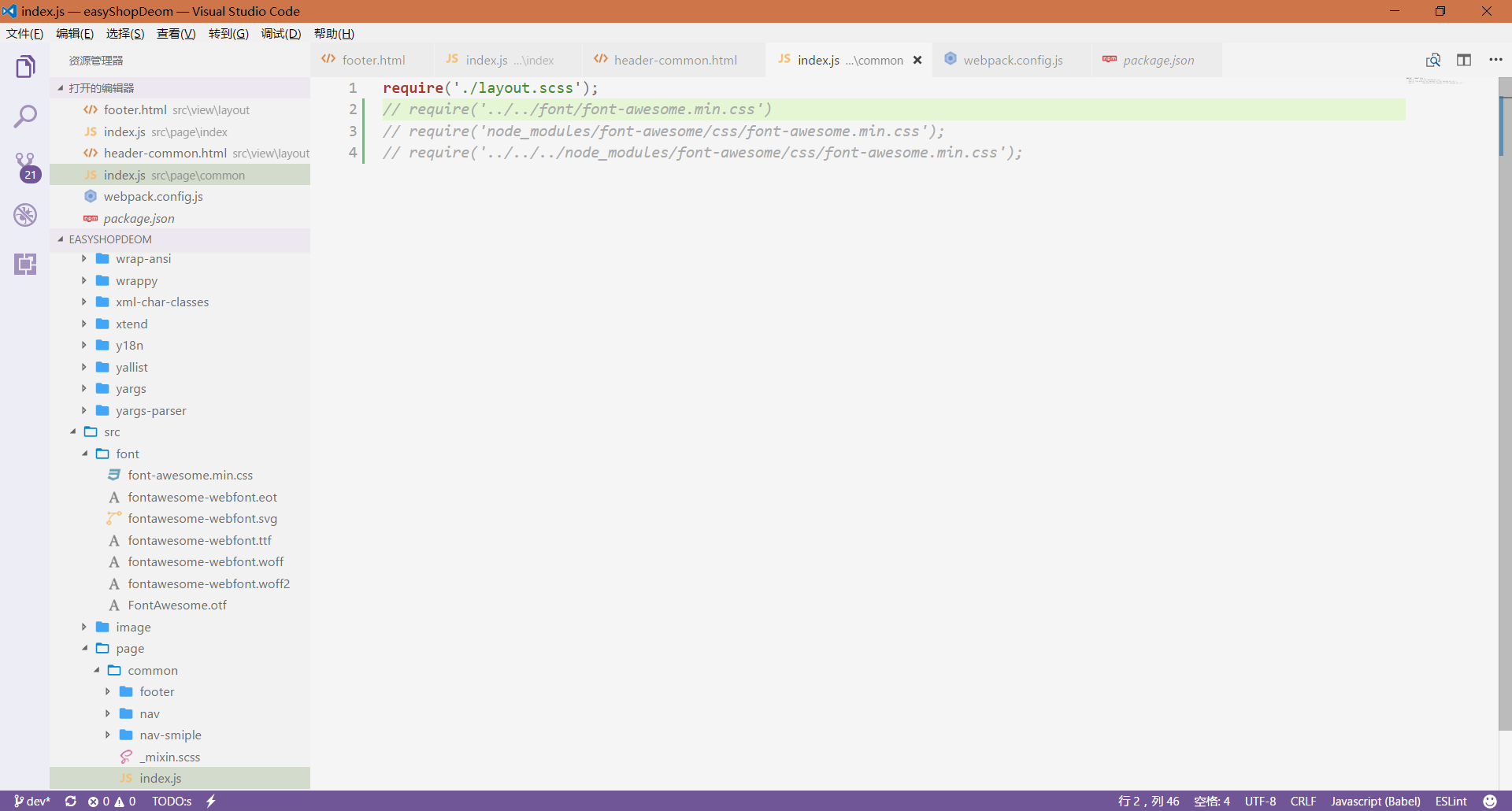Split the editor with the split icon
This screenshot has width=1512, height=811.
click(1464, 60)
